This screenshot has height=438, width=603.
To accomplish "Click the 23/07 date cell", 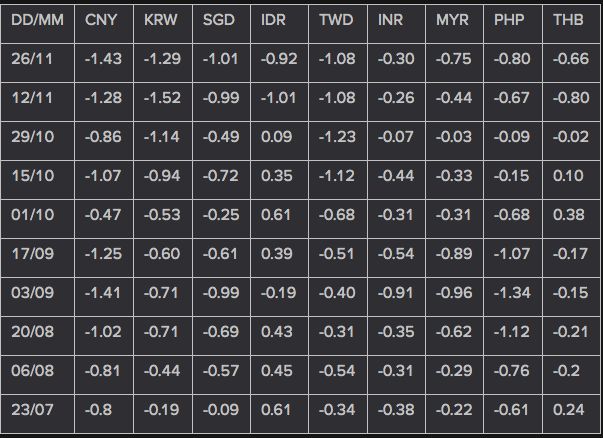I will [x=37, y=414].
